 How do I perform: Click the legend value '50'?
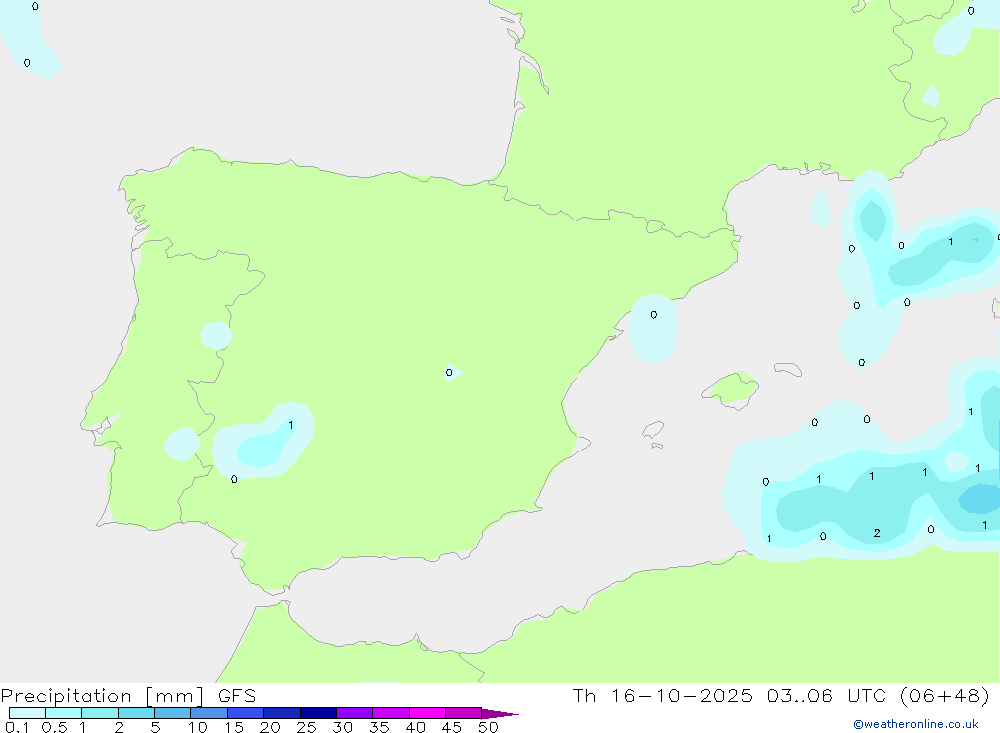488,727
